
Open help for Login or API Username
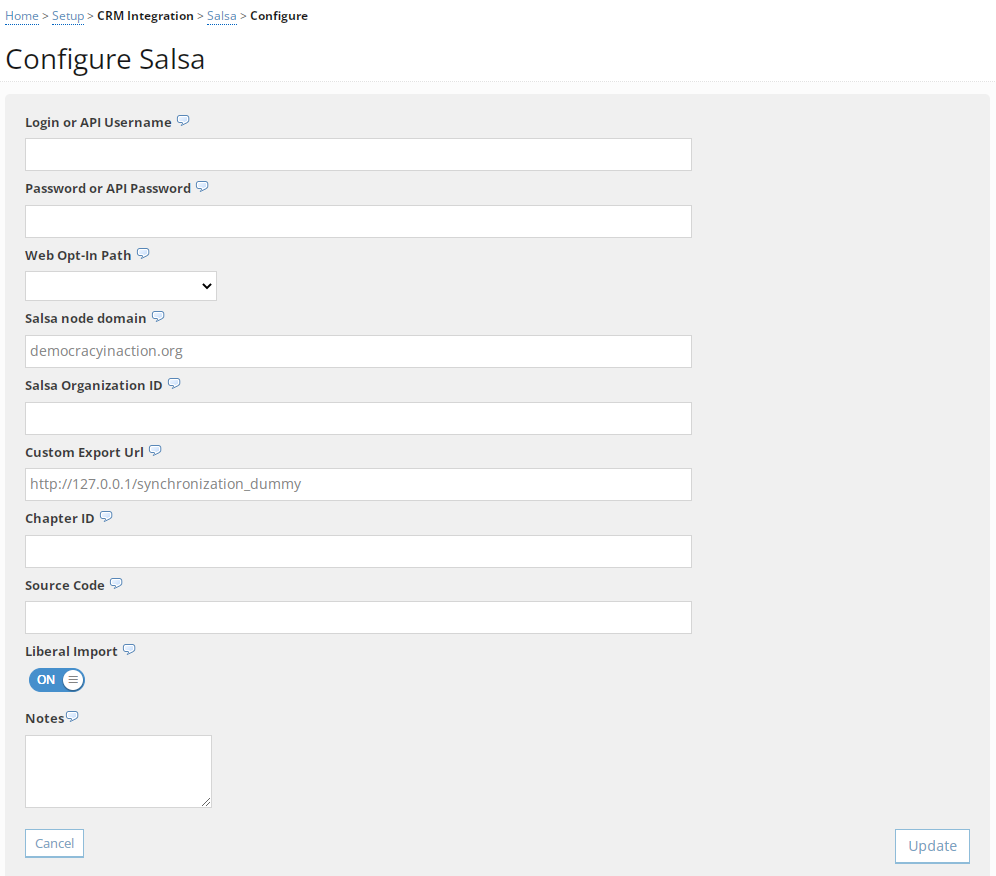tap(183, 120)
